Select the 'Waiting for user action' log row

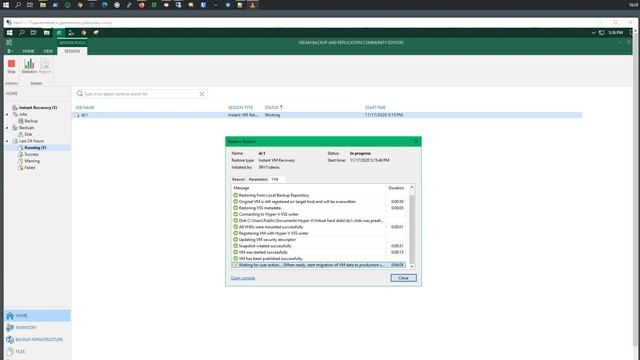(319, 265)
